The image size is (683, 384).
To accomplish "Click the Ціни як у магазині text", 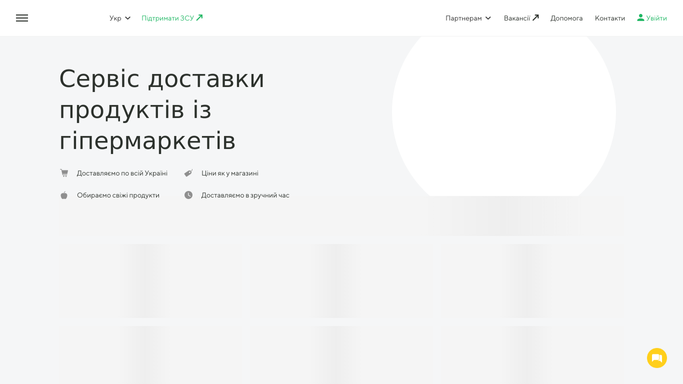I will 230,173.
